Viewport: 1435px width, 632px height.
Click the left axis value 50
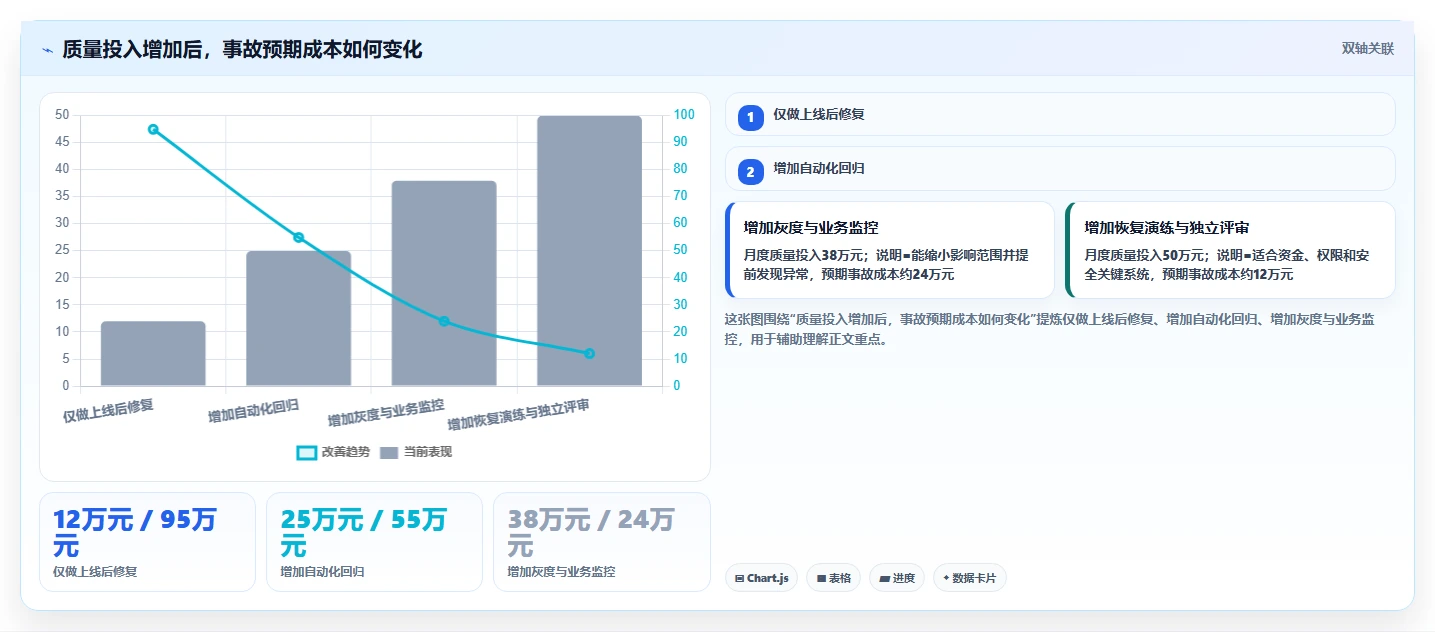[x=62, y=115]
